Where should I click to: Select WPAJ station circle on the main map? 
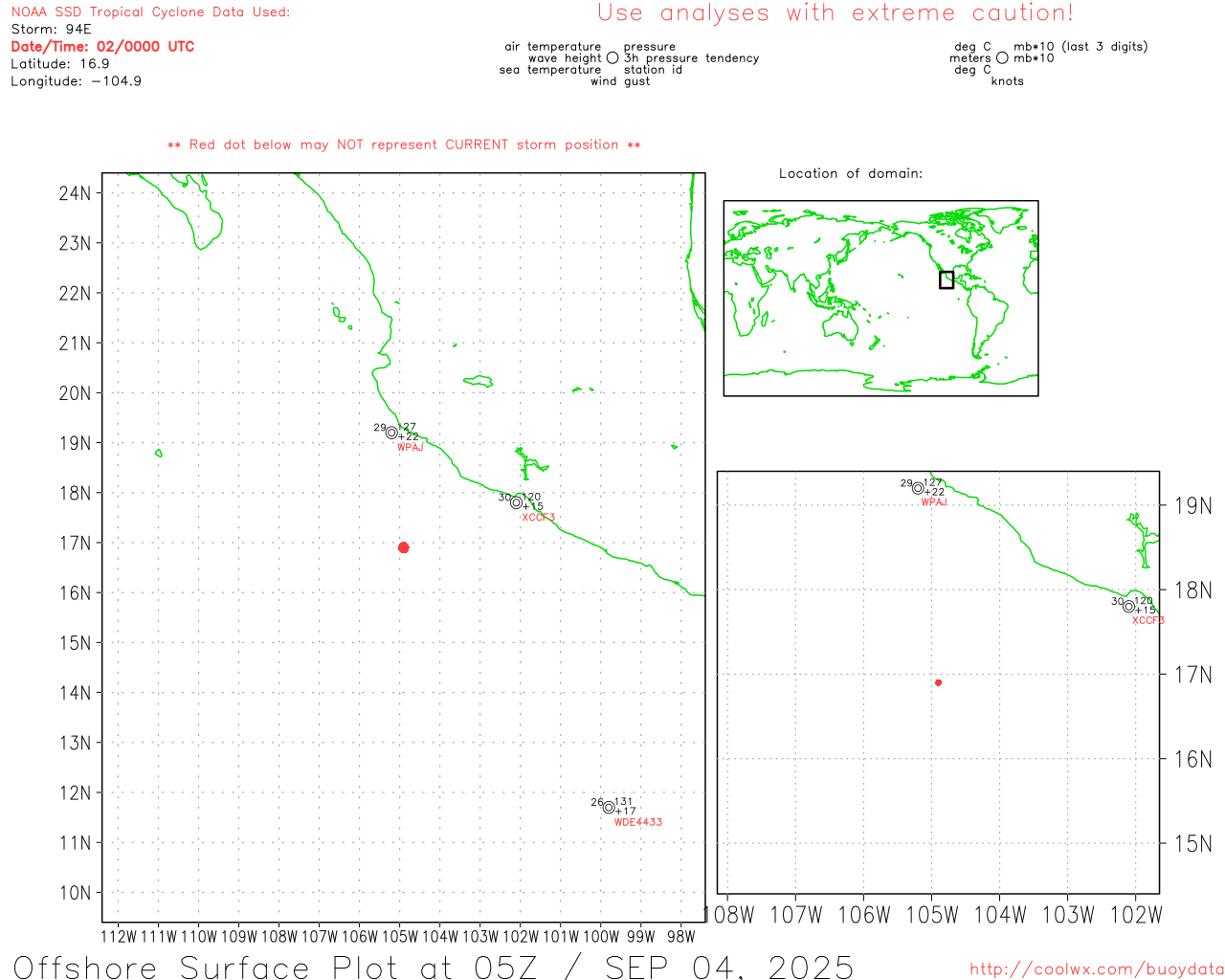391,433
